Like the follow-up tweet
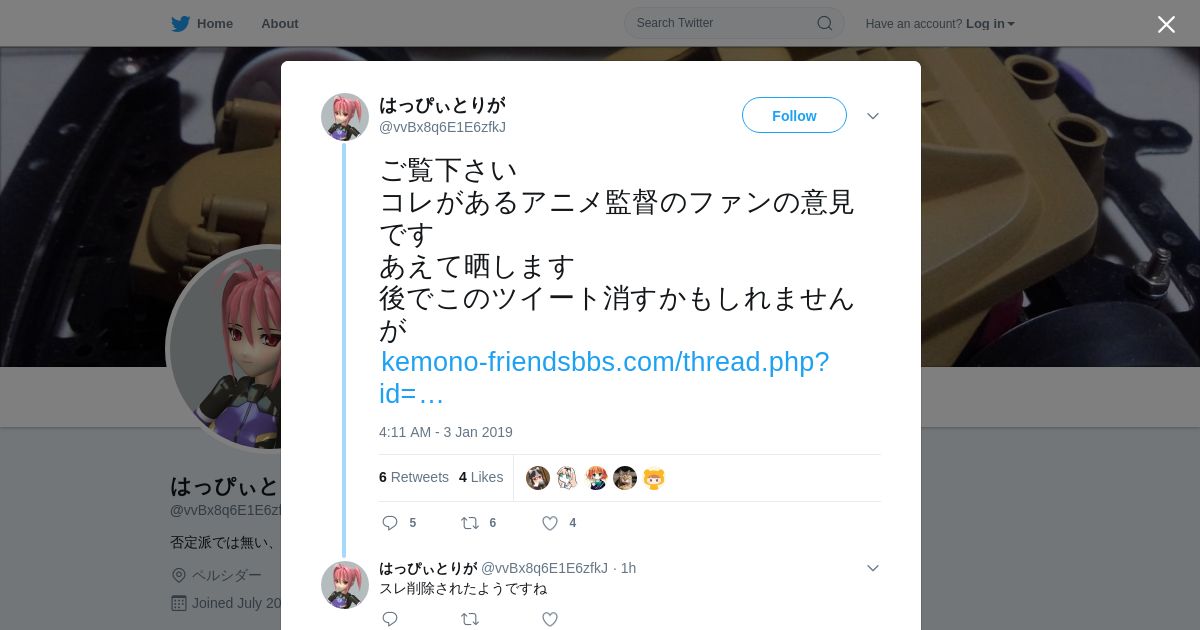The height and width of the screenshot is (630, 1200). tap(549, 619)
